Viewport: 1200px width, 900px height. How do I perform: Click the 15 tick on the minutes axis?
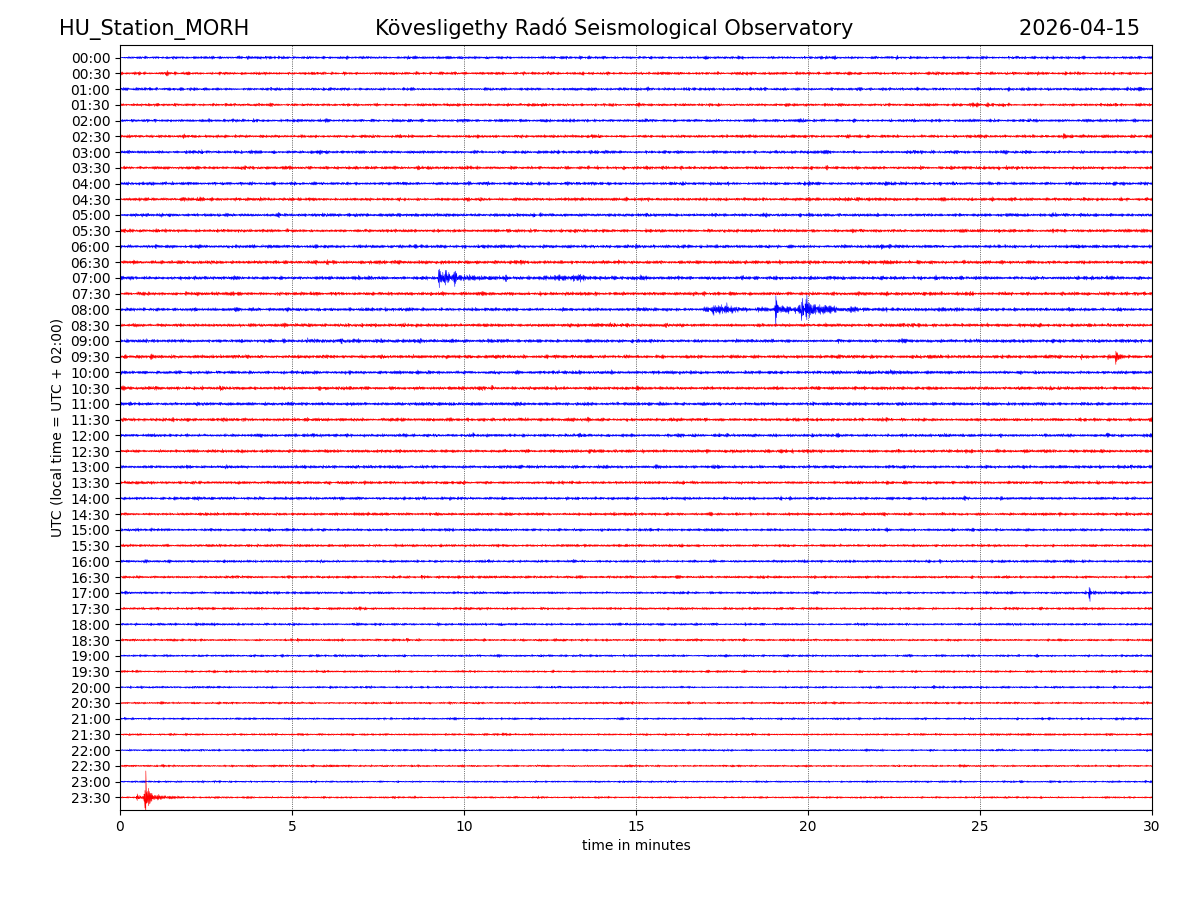coord(636,826)
